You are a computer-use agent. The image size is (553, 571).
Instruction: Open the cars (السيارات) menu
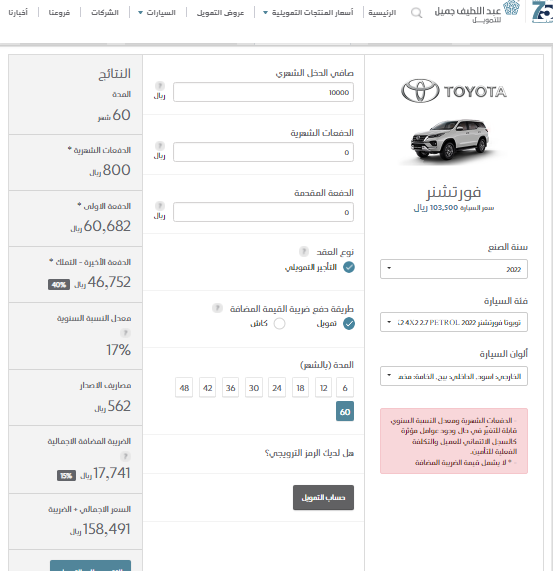[157, 13]
